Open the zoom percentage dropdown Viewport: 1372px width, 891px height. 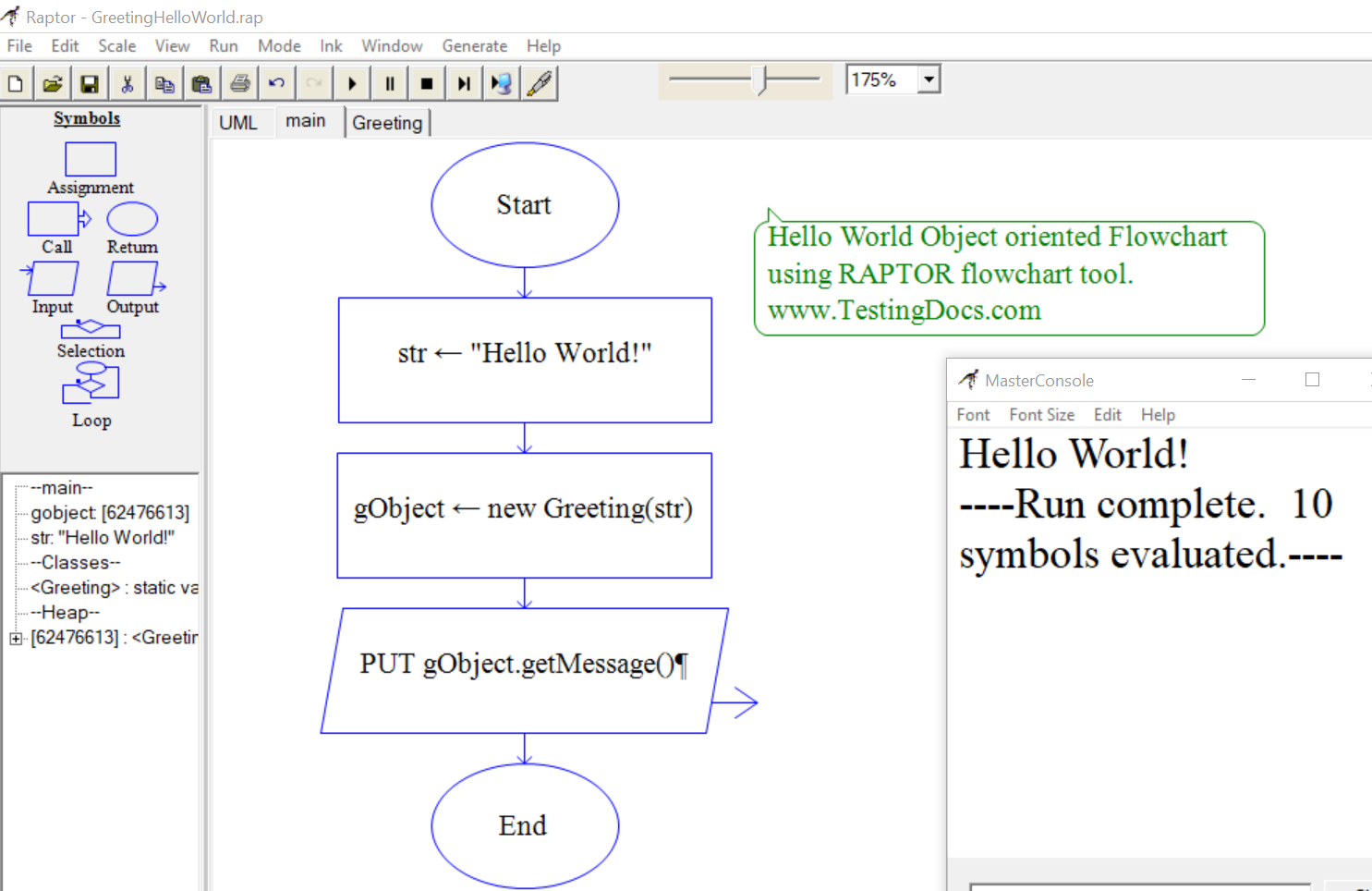coord(929,79)
